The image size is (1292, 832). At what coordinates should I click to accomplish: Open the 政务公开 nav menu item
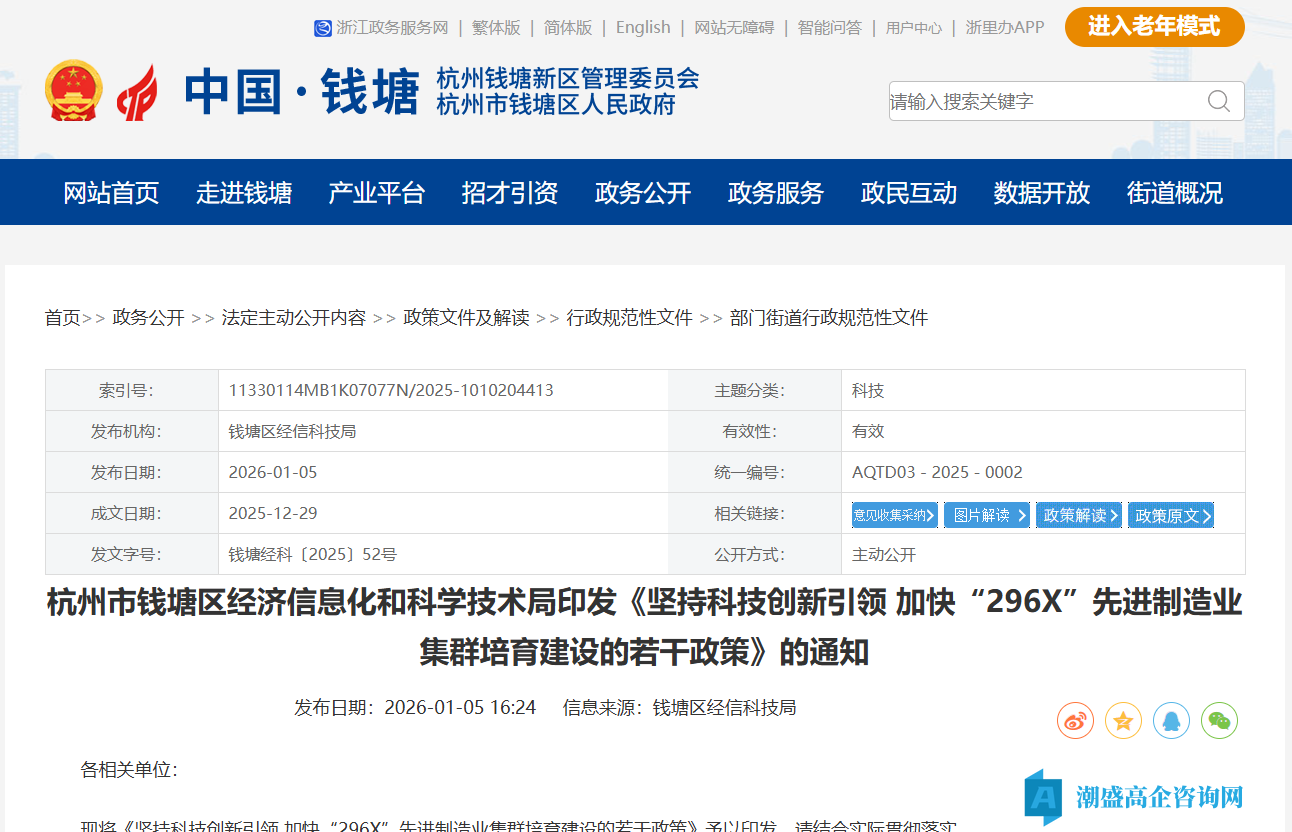pos(643,192)
